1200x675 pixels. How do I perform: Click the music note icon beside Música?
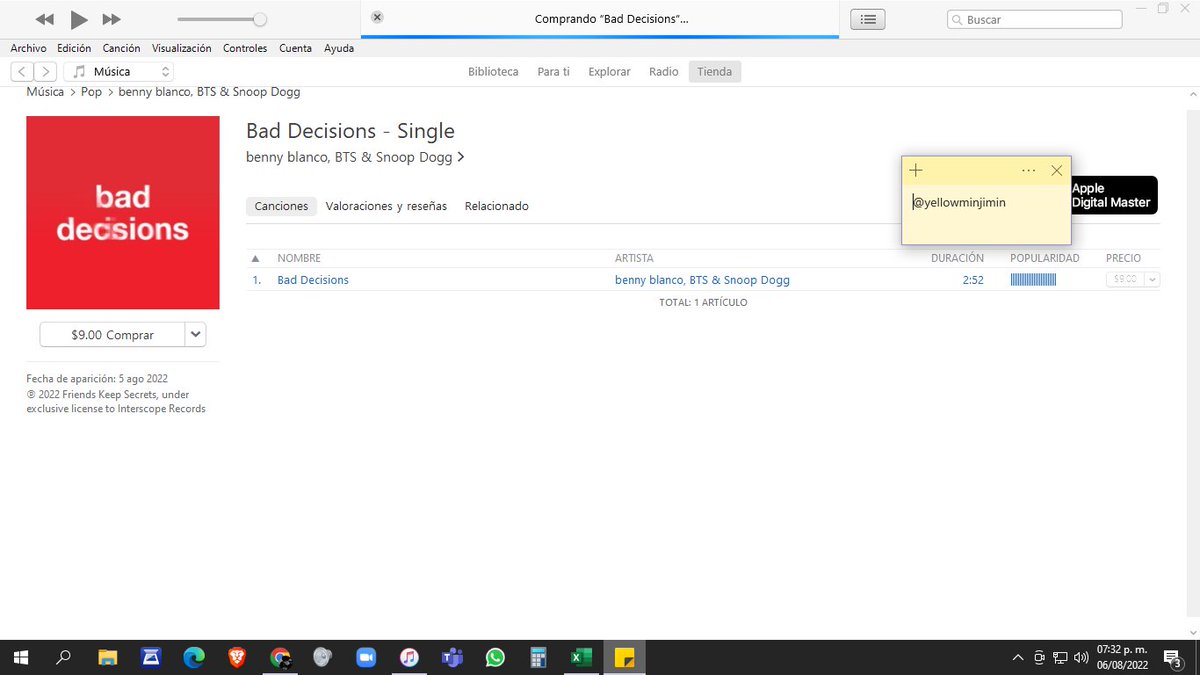click(x=78, y=70)
